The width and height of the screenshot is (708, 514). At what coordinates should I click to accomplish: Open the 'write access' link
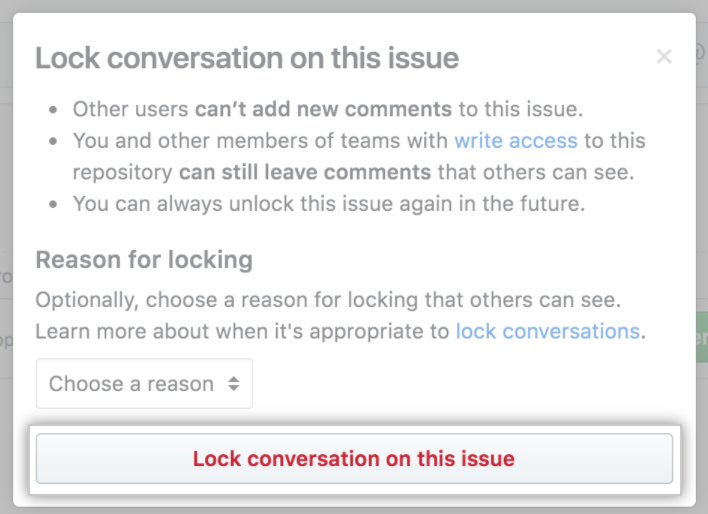(x=515, y=141)
